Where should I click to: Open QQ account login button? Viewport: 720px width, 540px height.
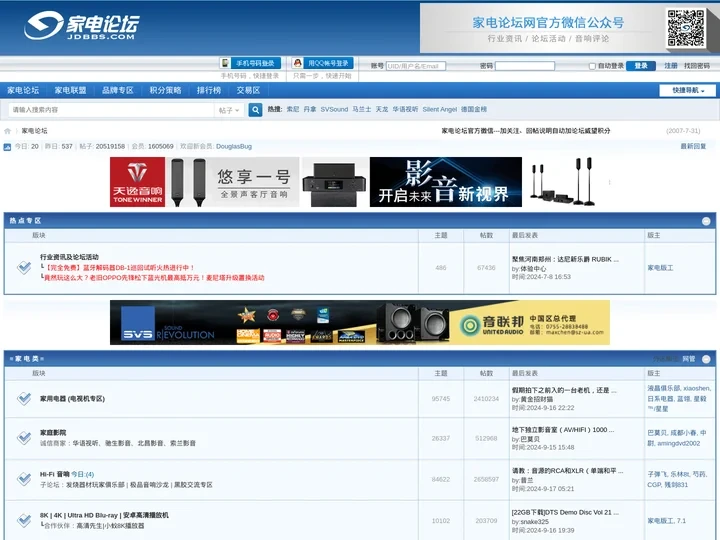(322, 63)
